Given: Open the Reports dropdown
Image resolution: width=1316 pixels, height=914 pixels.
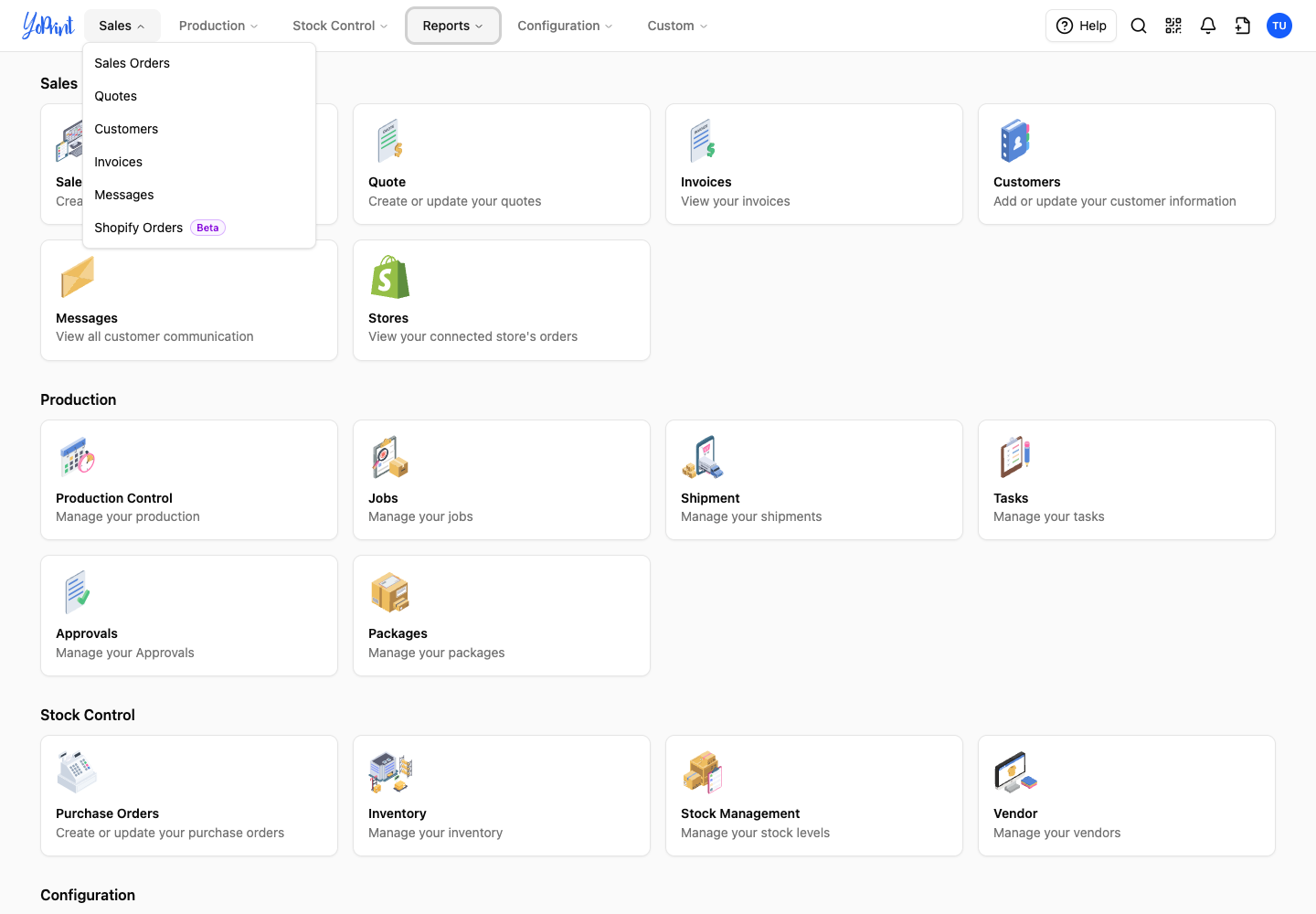Looking at the screenshot, I should (453, 26).
